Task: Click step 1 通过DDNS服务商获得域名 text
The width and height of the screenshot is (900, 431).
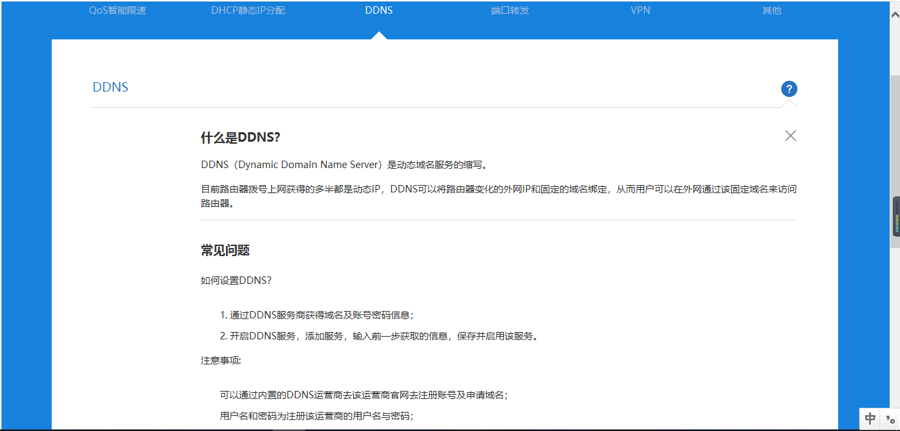Action: [x=317, y=315]
